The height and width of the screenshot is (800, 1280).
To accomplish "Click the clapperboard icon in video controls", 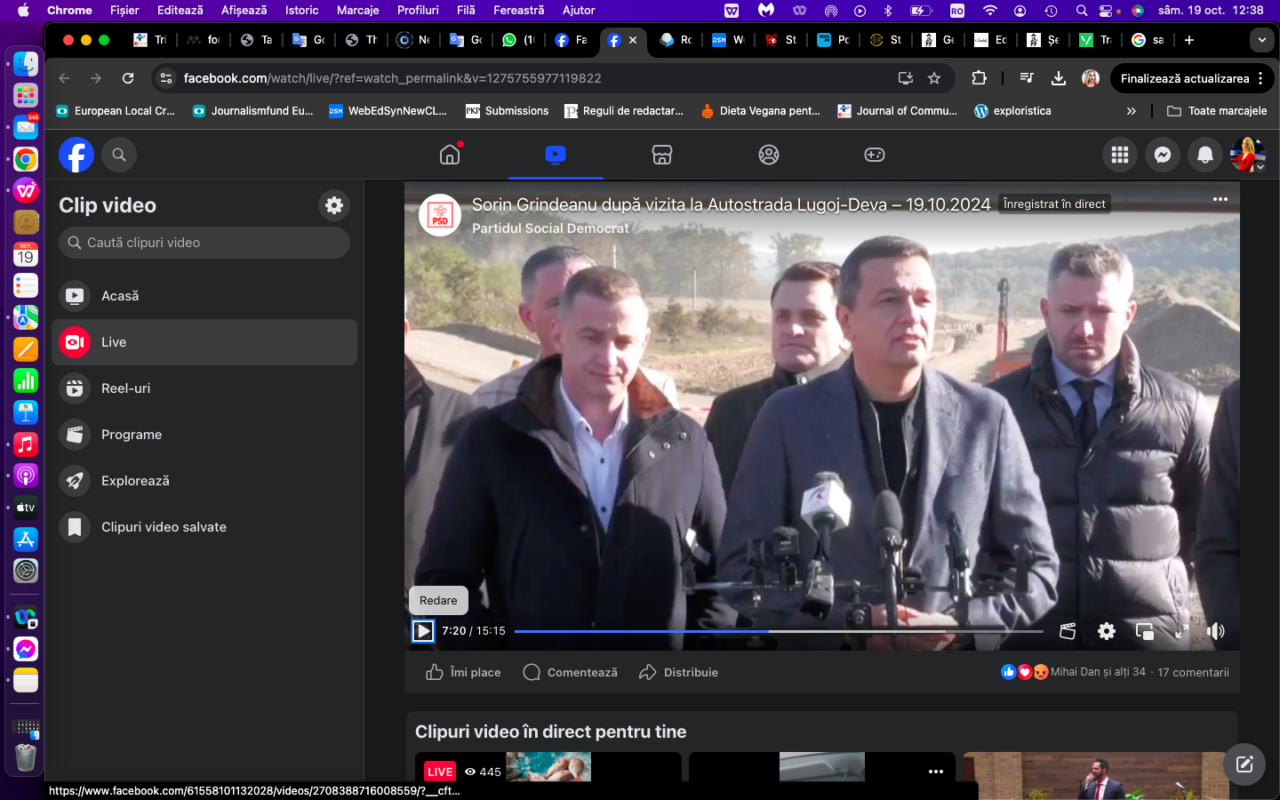I will point(1068,631).
